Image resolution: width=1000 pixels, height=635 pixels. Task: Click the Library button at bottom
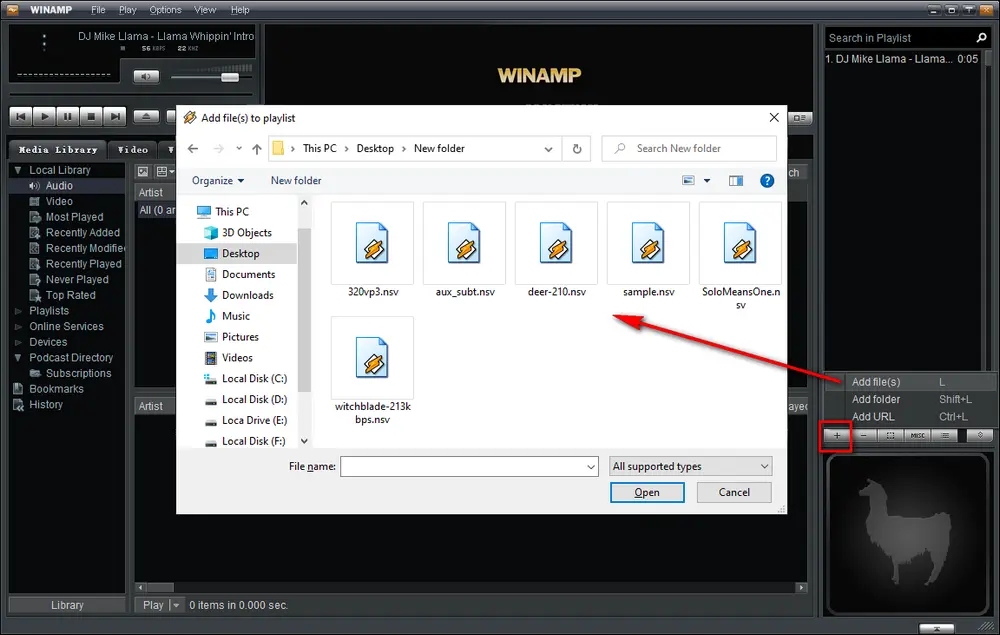tap(67, 605)
